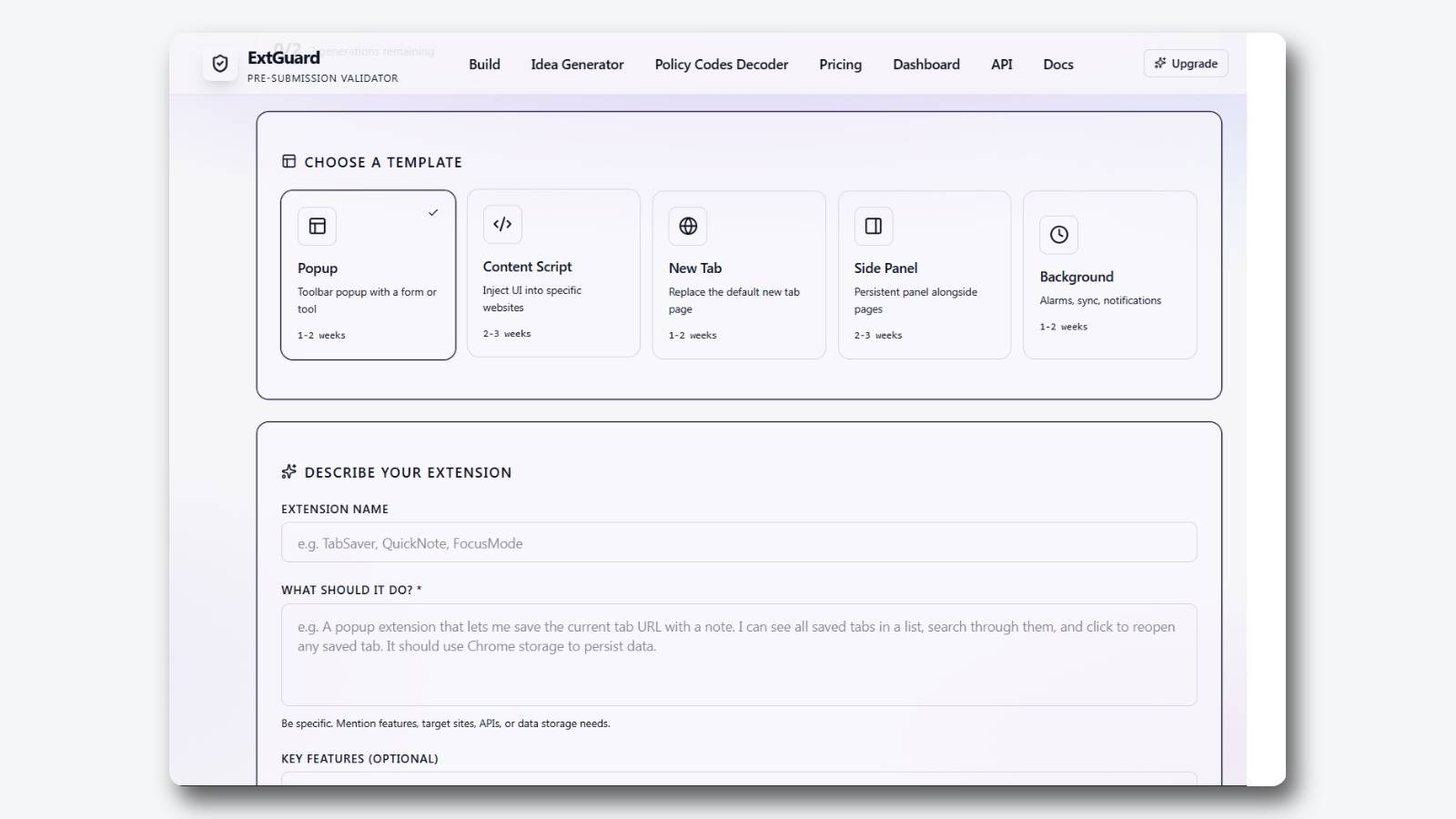Click '1-2 weeks' on Popup card

tap(321, 336)
